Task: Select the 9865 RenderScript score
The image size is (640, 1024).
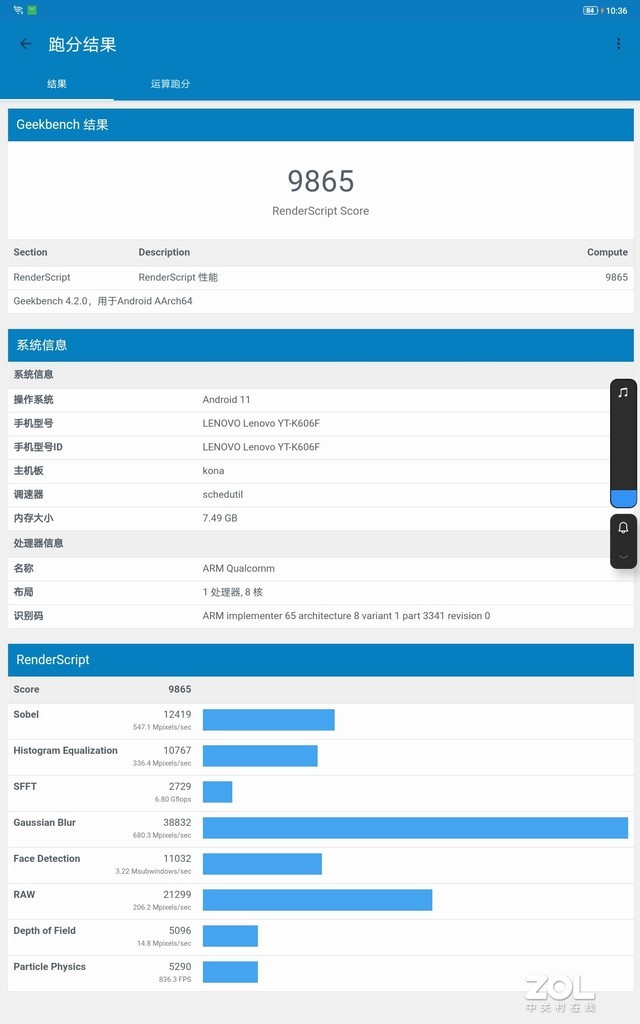Action: pyautogui.click(x=321, y=182)
